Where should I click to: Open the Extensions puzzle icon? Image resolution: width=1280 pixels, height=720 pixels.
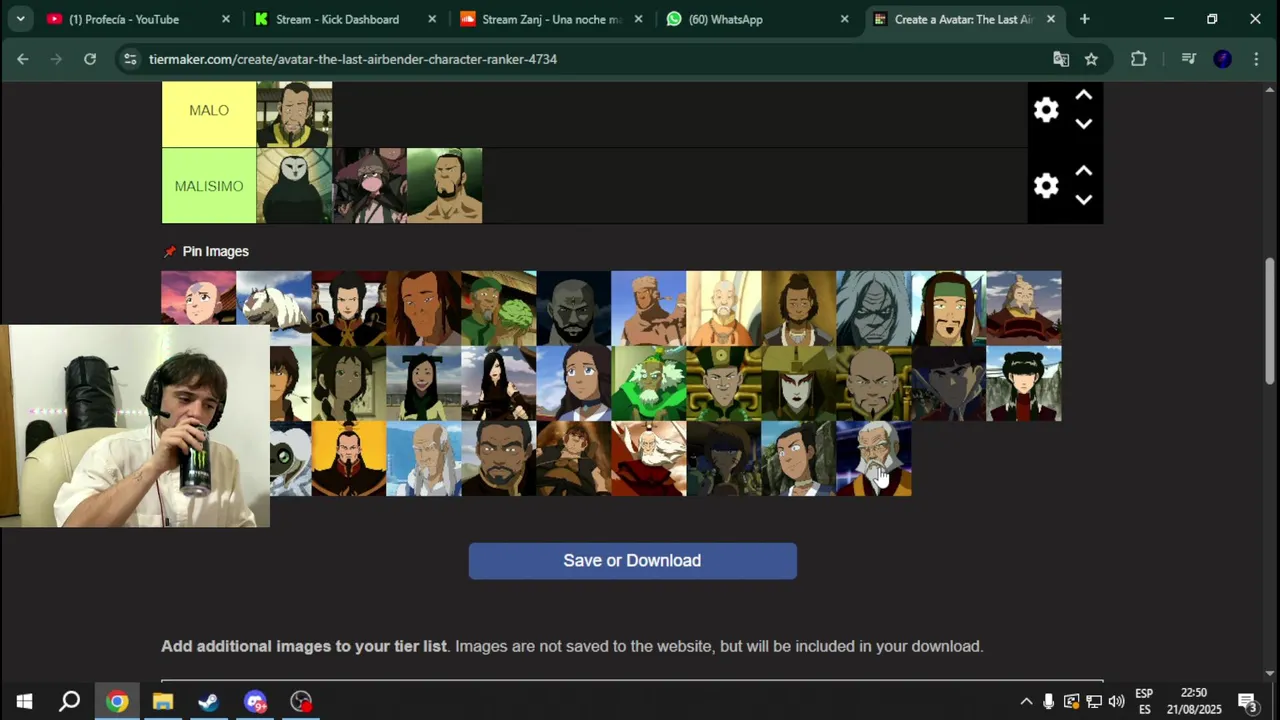(x=1138, y=59)
